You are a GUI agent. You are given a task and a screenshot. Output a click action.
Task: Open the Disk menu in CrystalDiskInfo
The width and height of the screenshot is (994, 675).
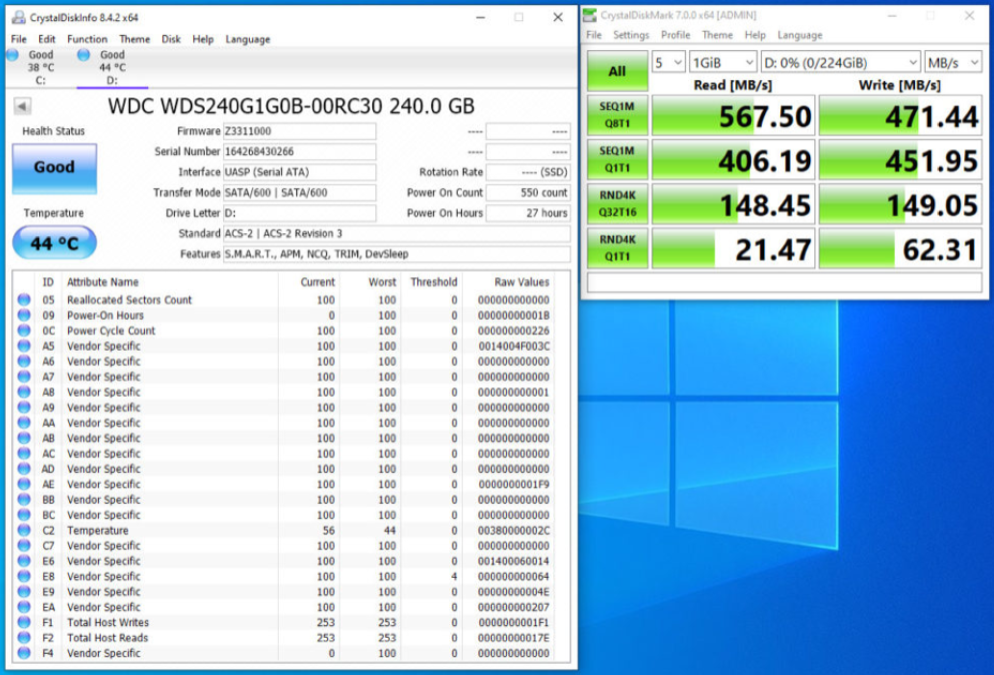[171, 39]
